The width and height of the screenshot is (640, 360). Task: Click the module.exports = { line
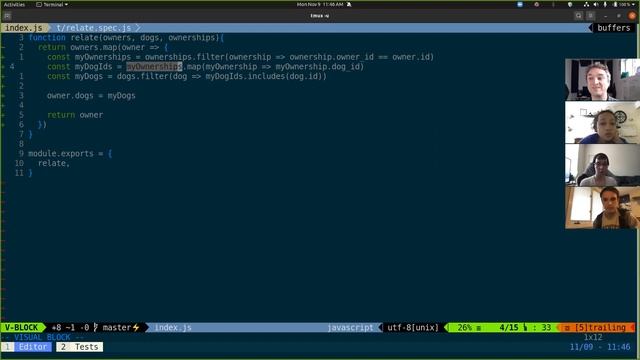(70, 153)
